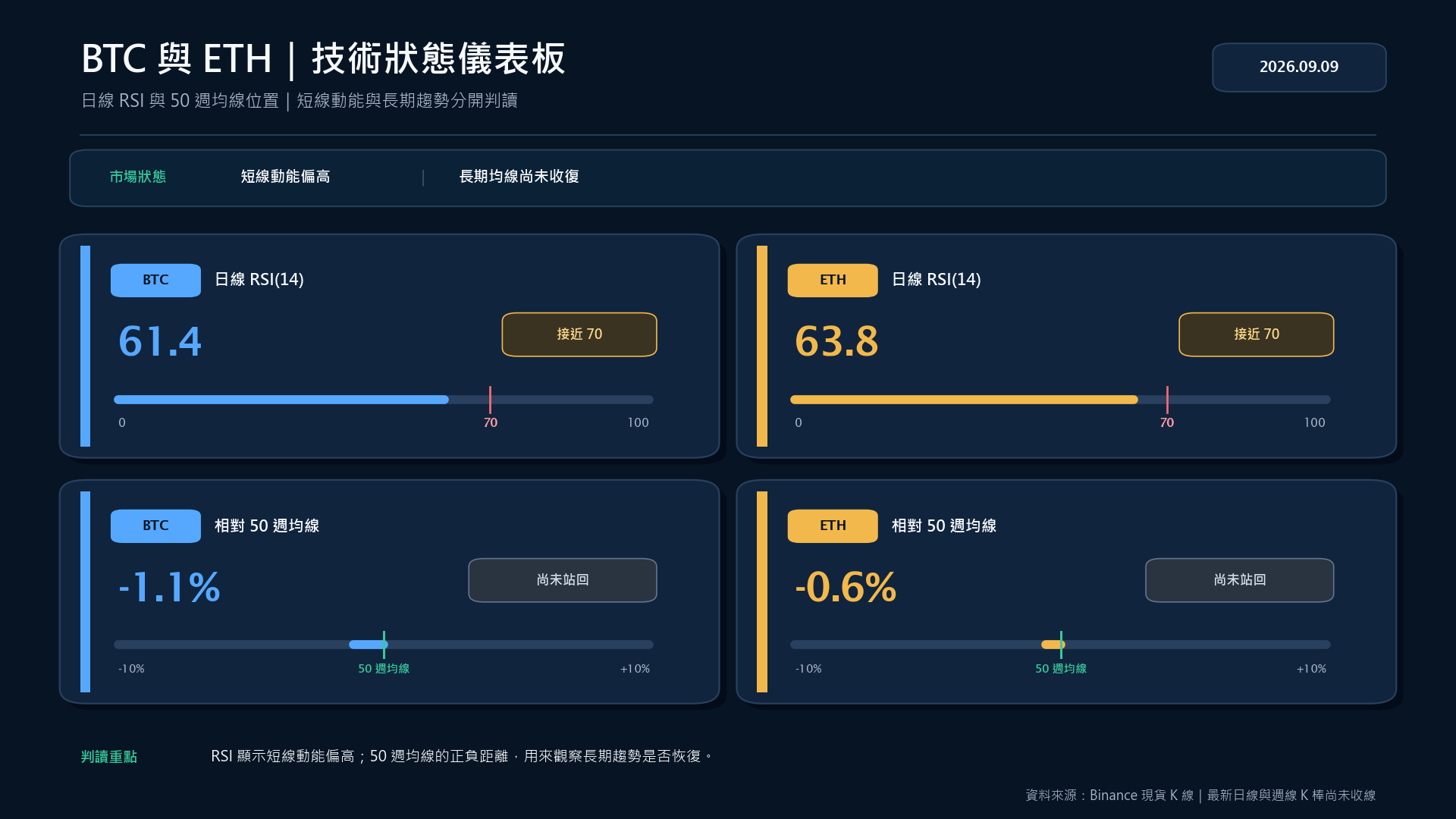Click the red 70 scale label in the ETH RSI card
Image resolution: width=1456 pixels, height=819 pixels.
1167,422
